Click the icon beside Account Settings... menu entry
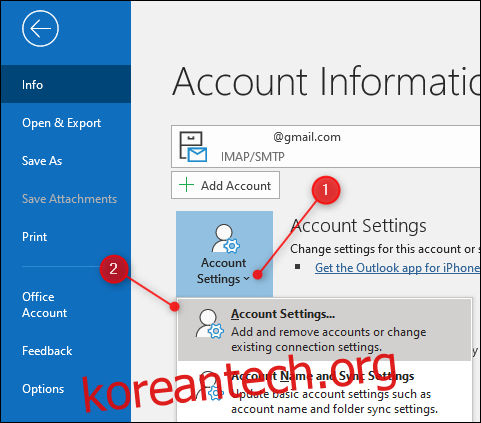Screen dimensions: 481x423 pyautogui.click(x=209, y=324)
